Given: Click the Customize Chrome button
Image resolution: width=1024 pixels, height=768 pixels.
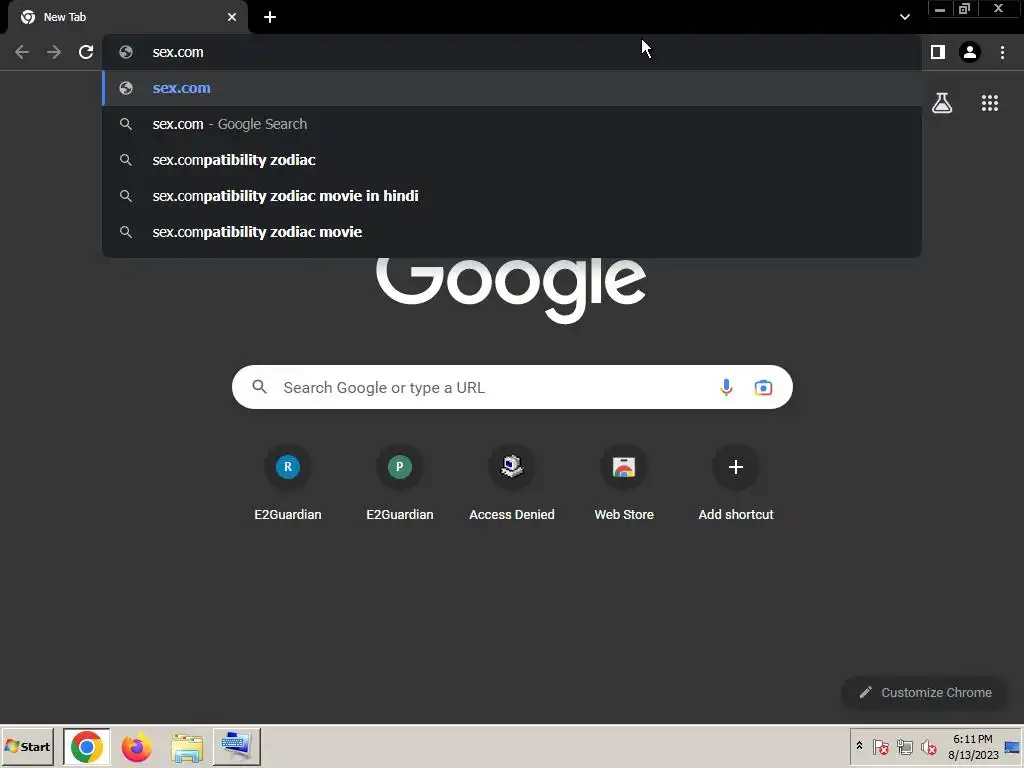Looking at the screenshot, I should [925, 692].
